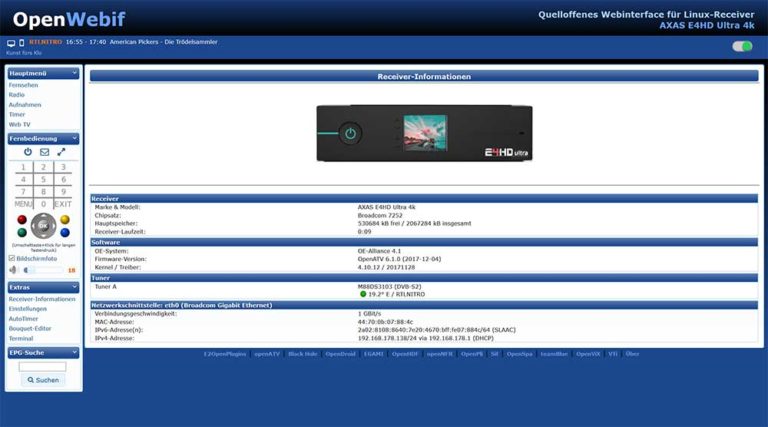Click remote keypad number 9

click(x=63, y=191)
